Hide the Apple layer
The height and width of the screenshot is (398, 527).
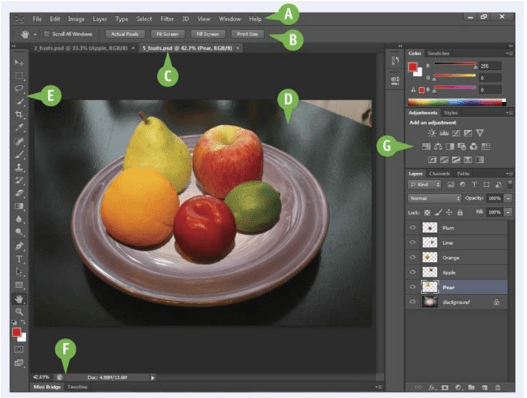coord(412,272)
